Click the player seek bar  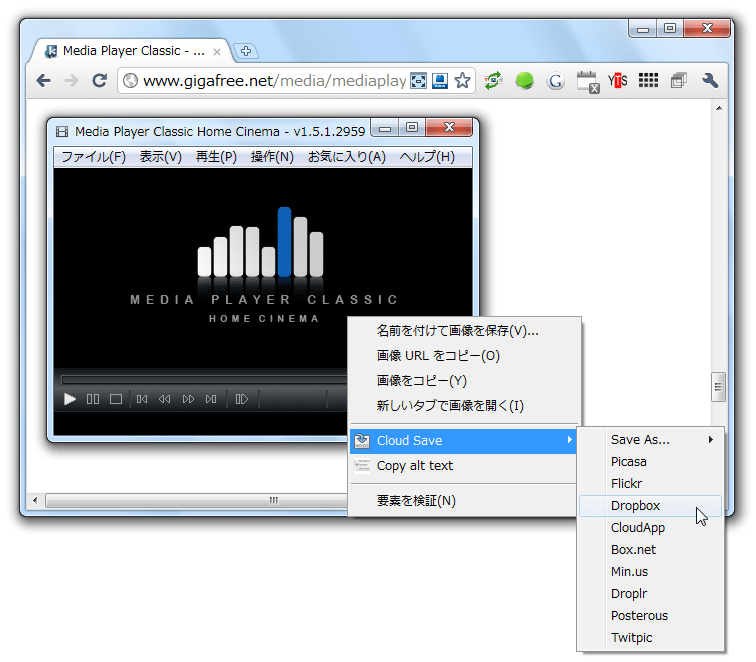click(x=204, y=380)
